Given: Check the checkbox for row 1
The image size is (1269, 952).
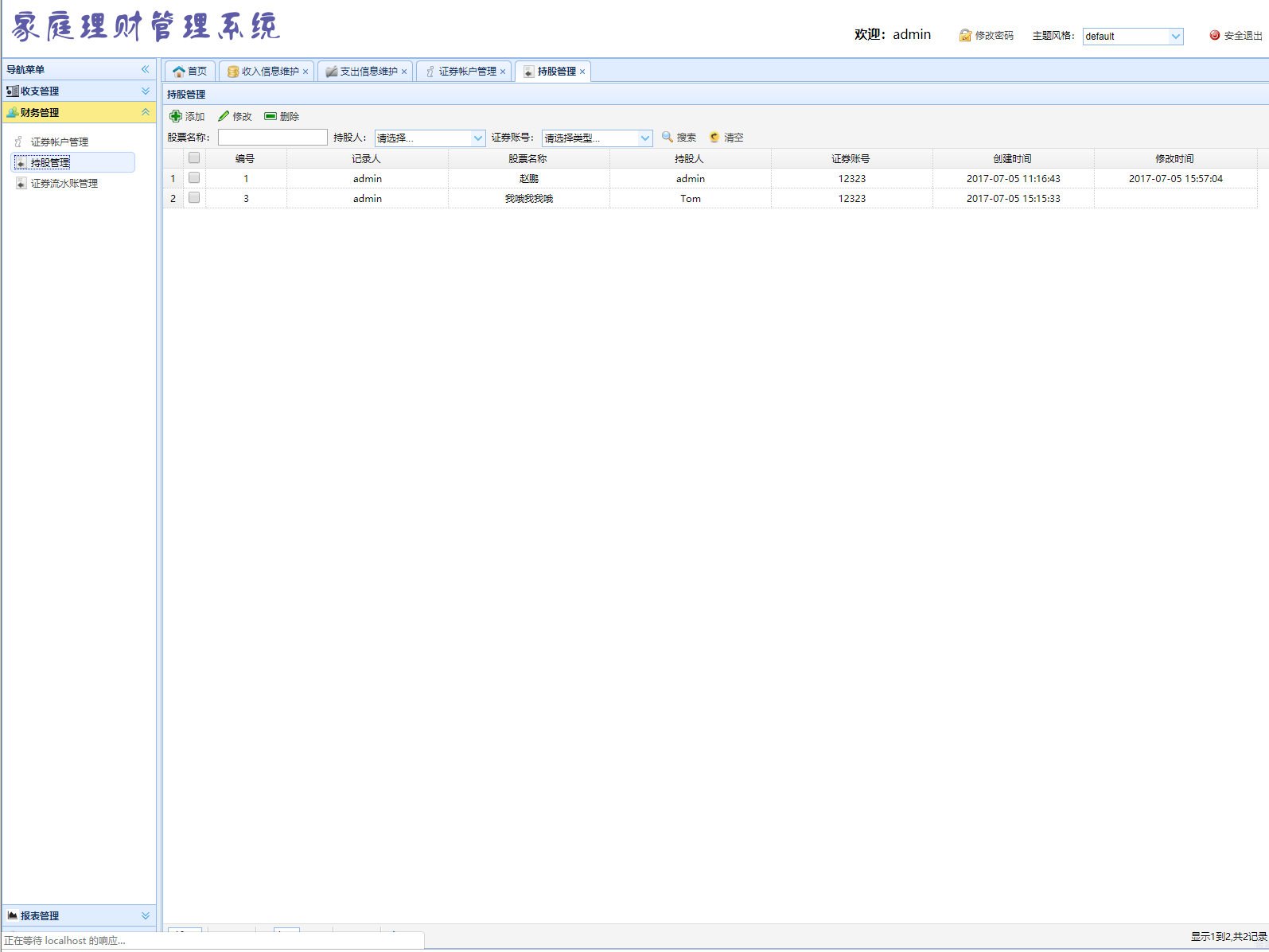Looking at the screenshot, I should pyautogui.click(x=194, y=178).
